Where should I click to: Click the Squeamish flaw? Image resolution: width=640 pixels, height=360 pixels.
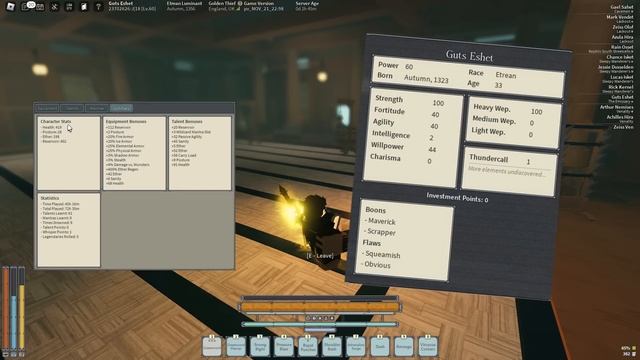(x=381, y=255)
